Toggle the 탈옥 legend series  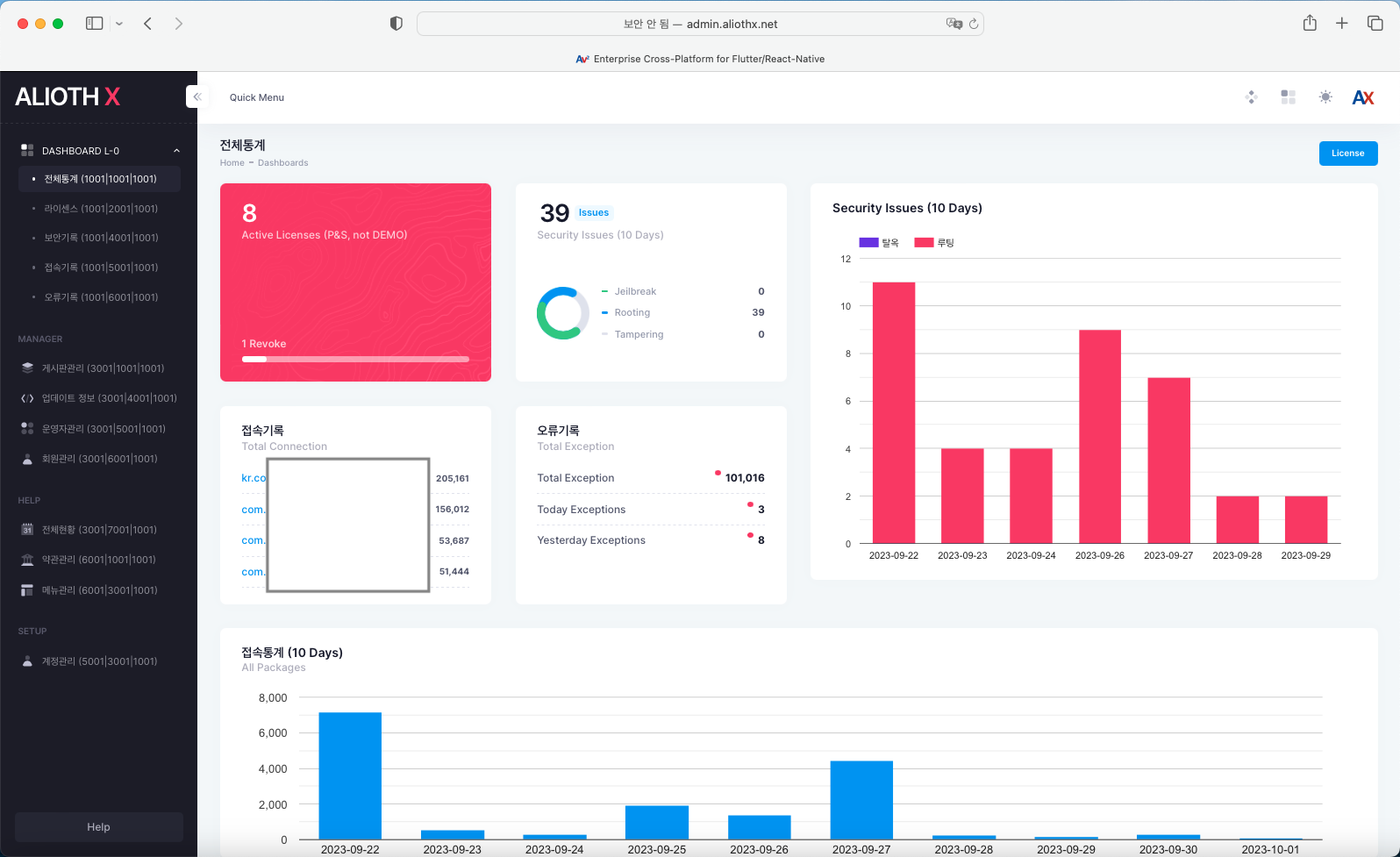coord(879,243)
